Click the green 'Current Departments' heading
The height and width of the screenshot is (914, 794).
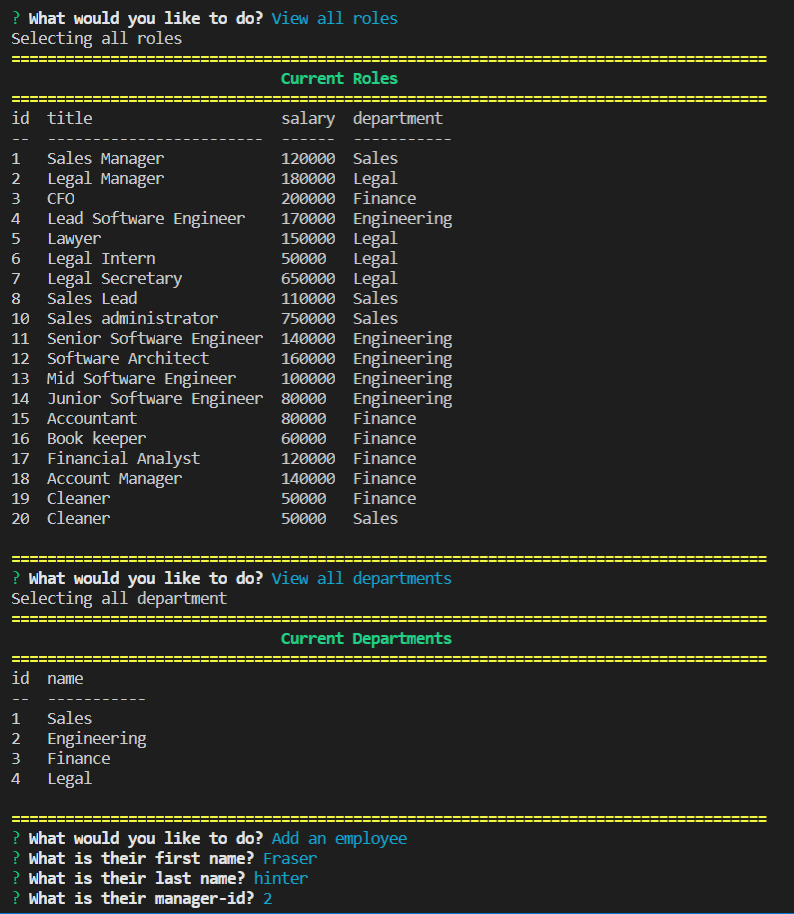[x=366, y=639]
